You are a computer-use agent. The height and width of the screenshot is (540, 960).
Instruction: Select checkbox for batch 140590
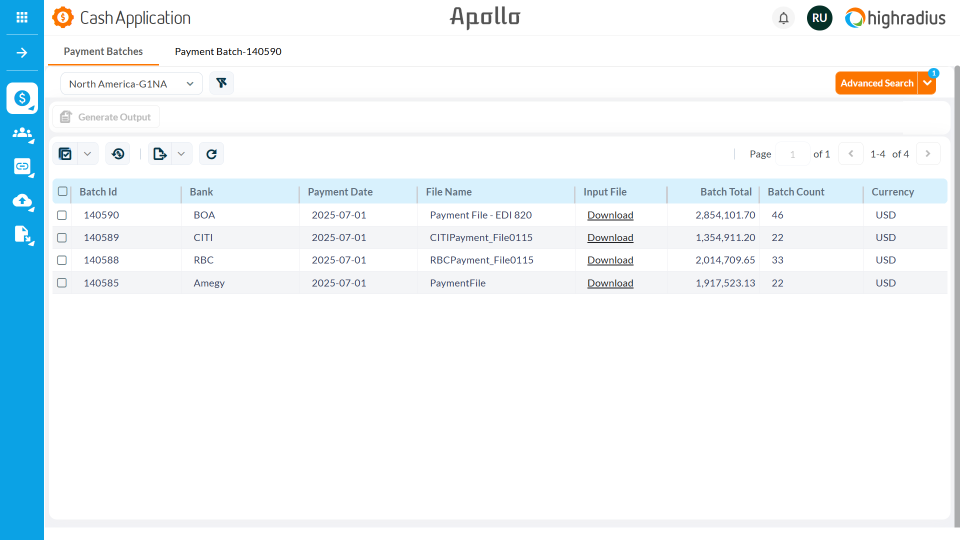(x=62, y=215)
